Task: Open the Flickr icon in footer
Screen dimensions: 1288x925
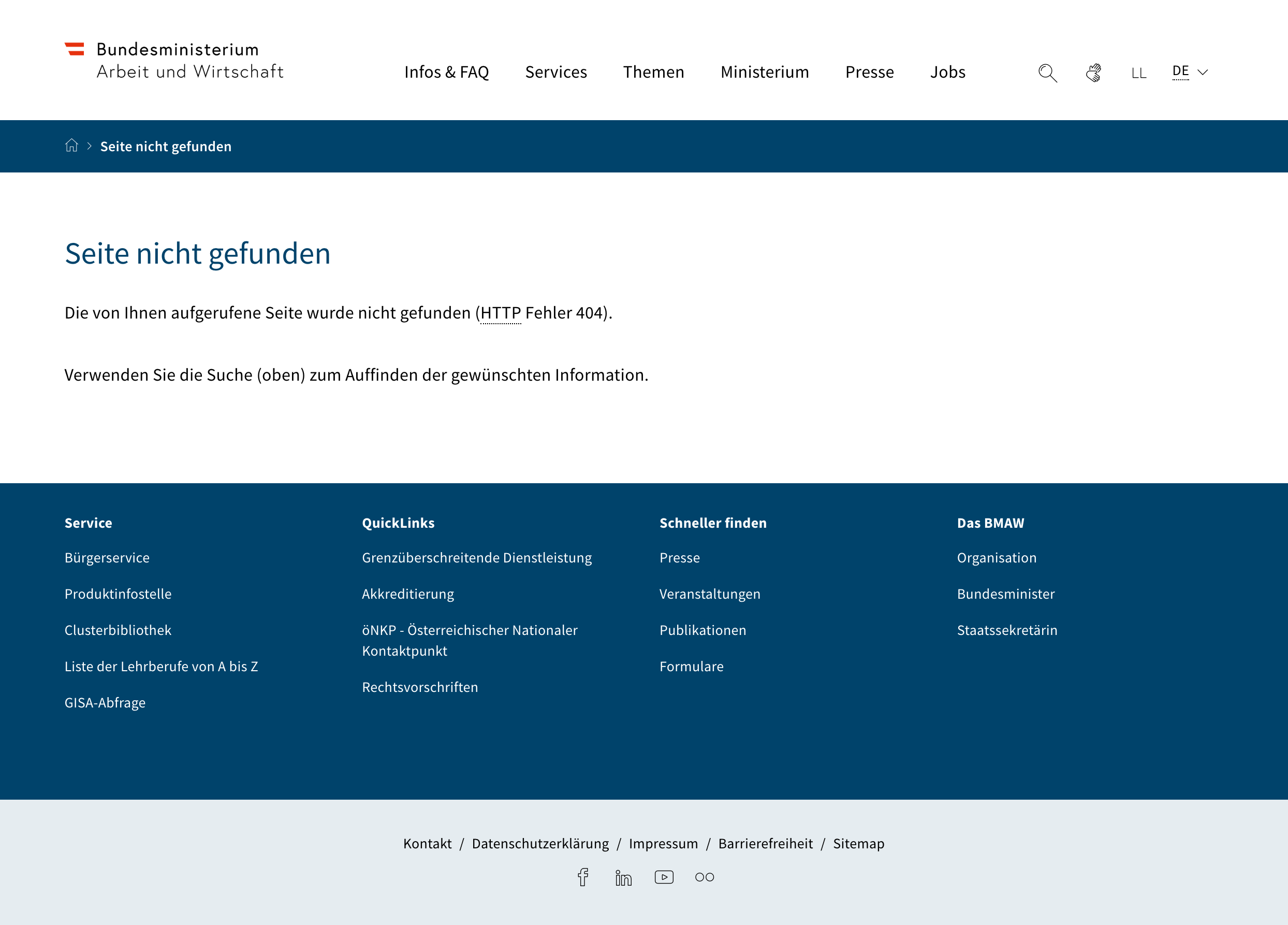Action: point(704,877)
